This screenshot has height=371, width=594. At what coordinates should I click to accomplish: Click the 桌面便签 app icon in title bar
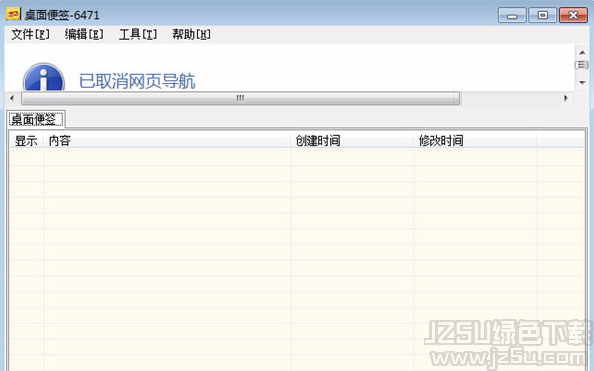pos(13,15)
